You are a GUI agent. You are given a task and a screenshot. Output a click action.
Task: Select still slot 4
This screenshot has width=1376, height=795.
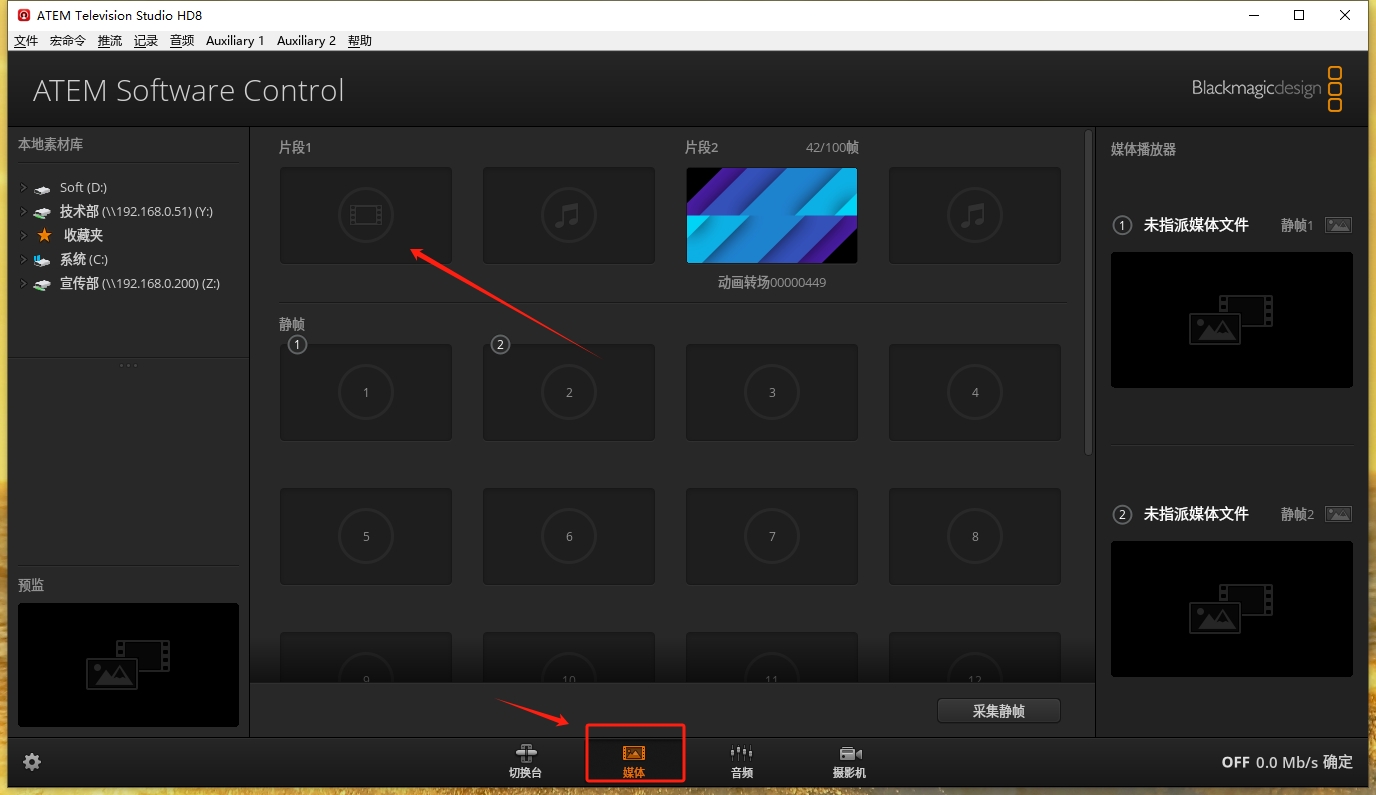point(975,392)
